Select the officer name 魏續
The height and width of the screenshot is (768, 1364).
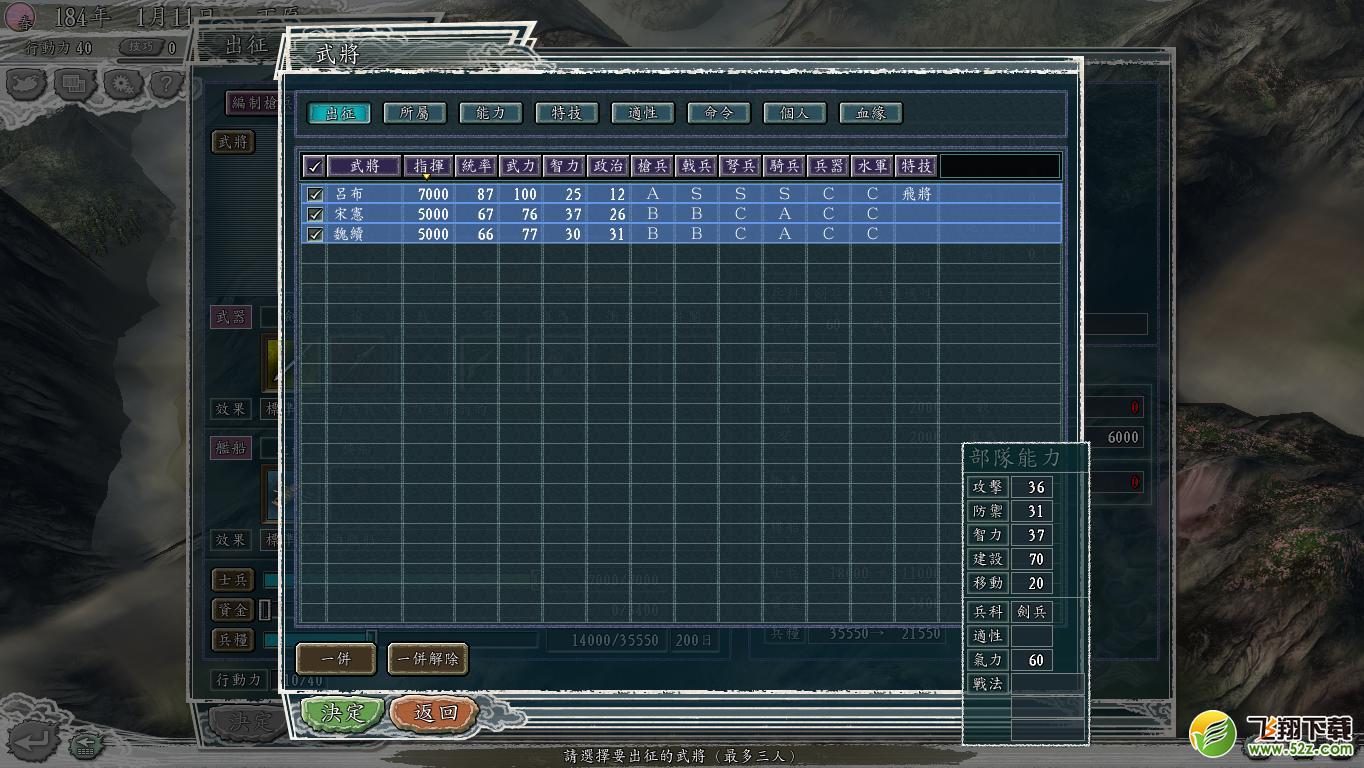click(x=349, y=234)
